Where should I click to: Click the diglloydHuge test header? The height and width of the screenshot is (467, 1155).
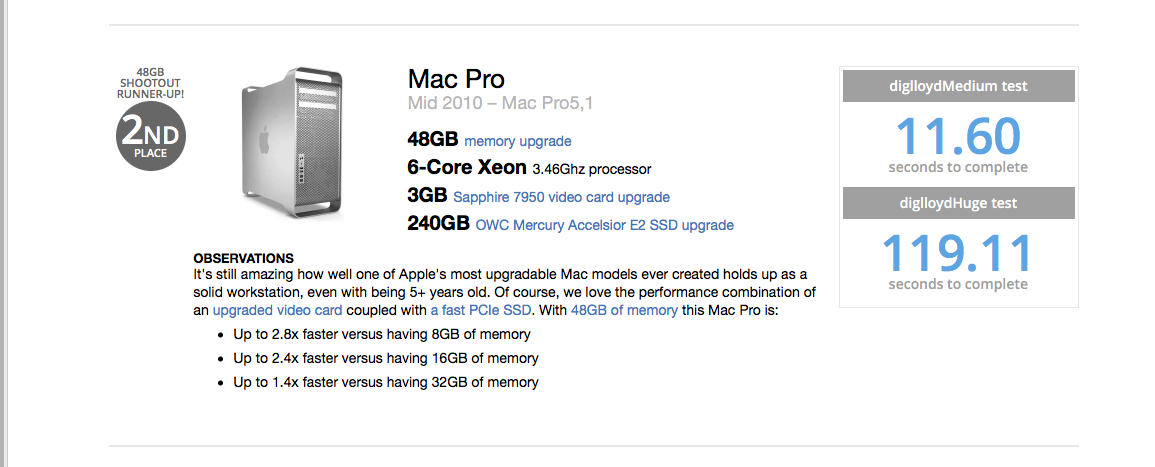[958, 203]
